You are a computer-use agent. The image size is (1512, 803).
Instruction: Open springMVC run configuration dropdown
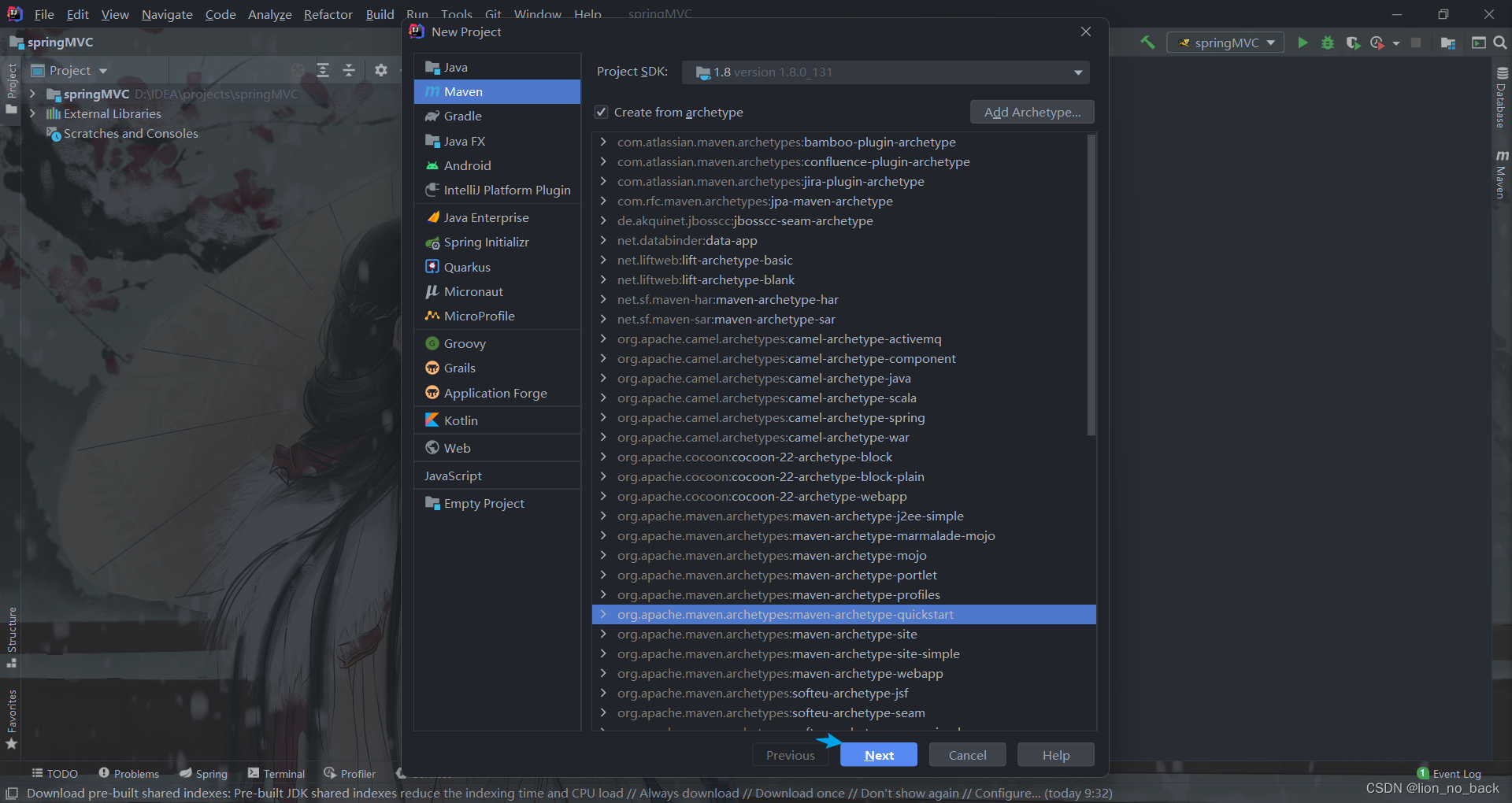pyautogui.click(x=1225, y=43)
